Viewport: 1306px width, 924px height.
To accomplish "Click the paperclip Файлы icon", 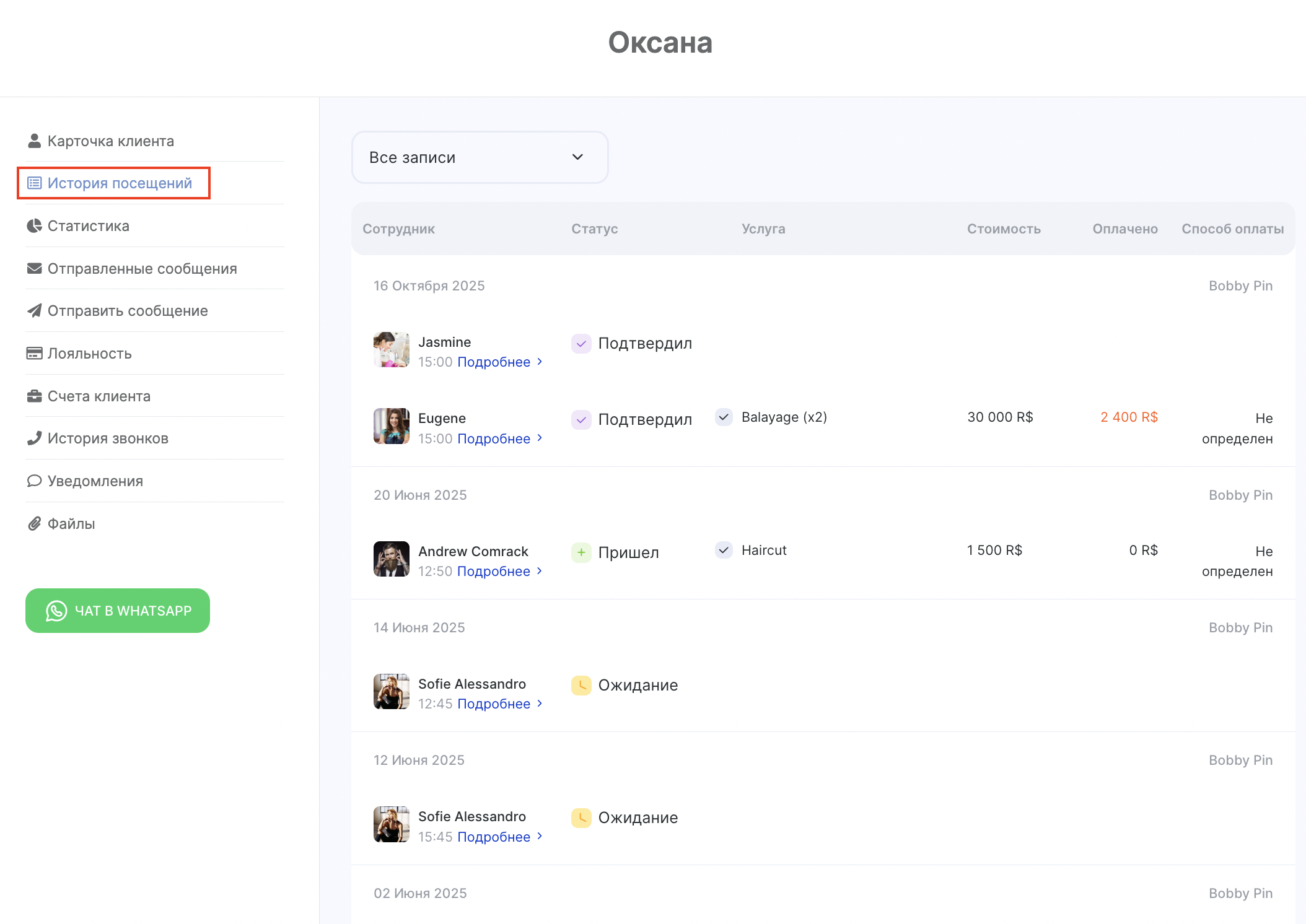I will pos(34,524).
